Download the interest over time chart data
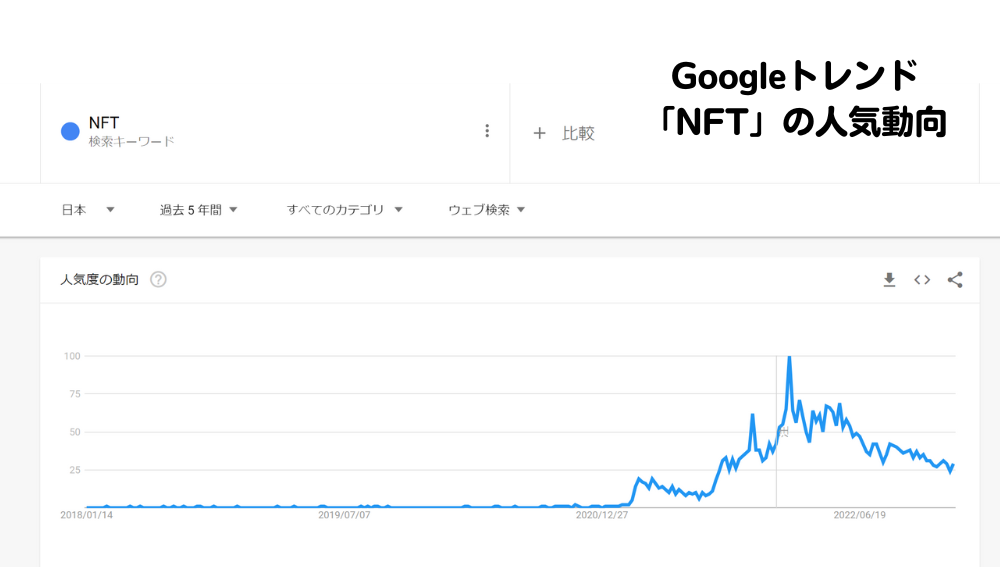The image size is (1000, 567). click(889, 279)
